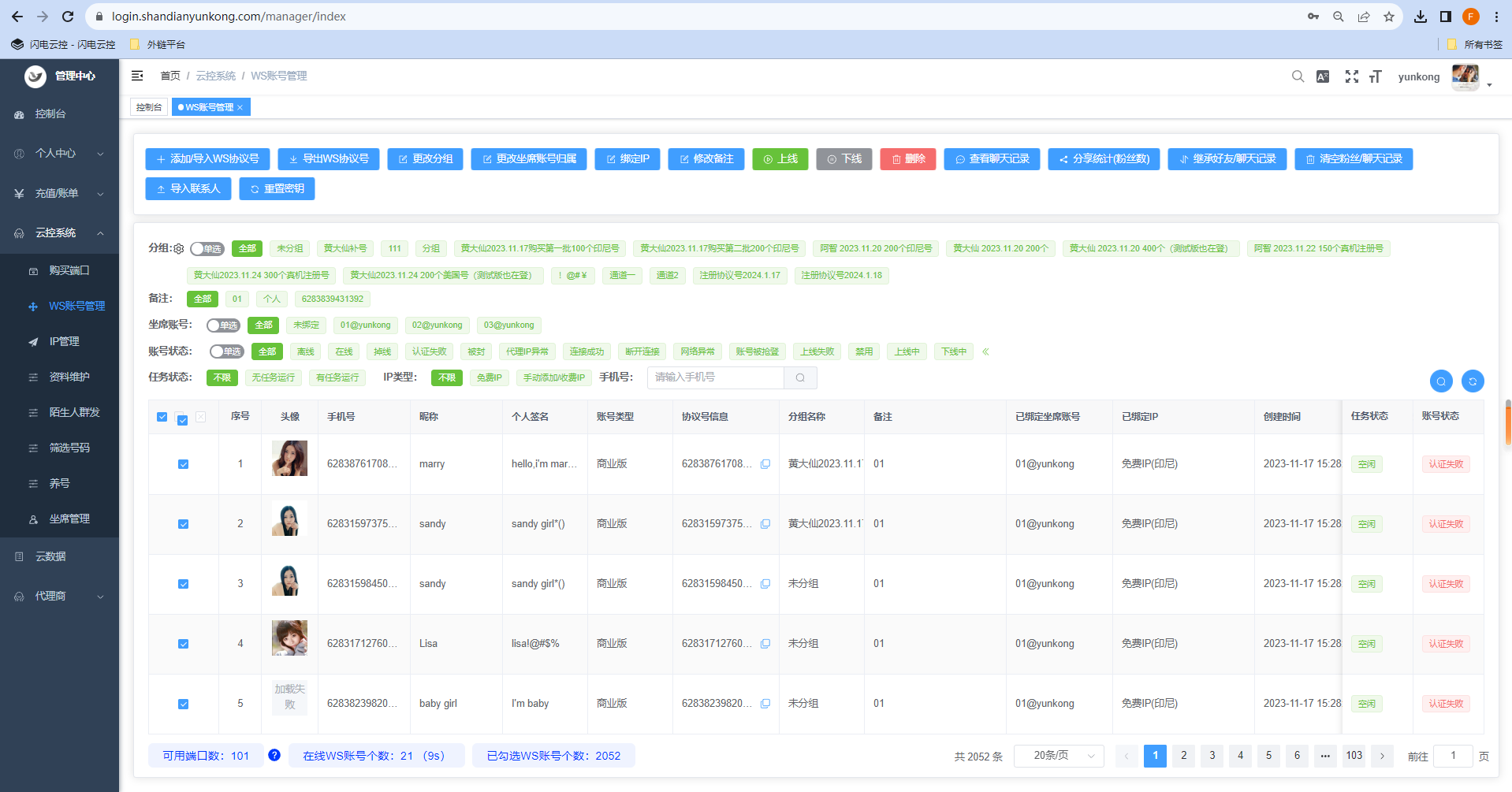
Task: Open the browser three-dot menu
Action: (x=1496, y=17)
